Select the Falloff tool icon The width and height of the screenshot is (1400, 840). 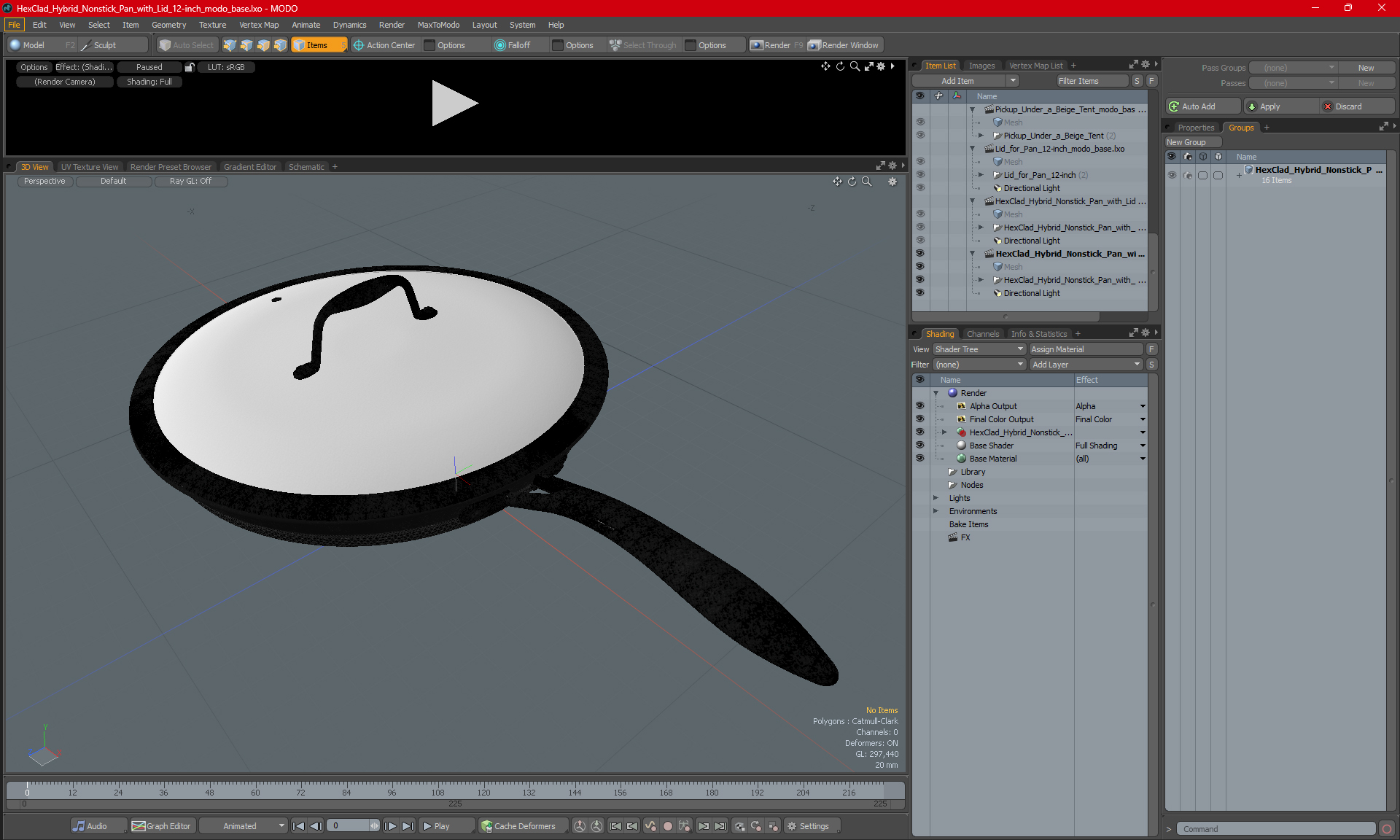click(499, 45)
